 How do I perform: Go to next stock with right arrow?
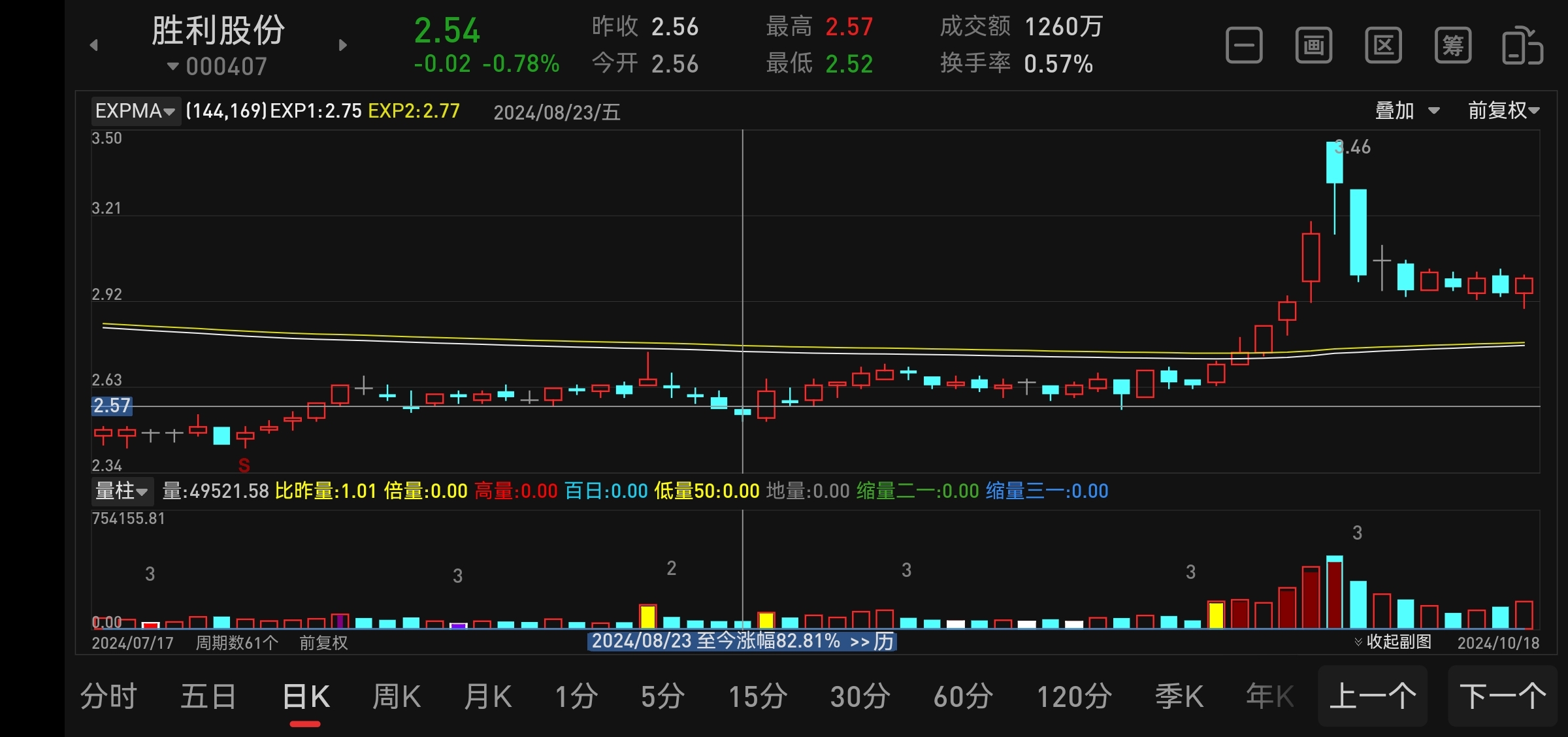coord(343,45)
